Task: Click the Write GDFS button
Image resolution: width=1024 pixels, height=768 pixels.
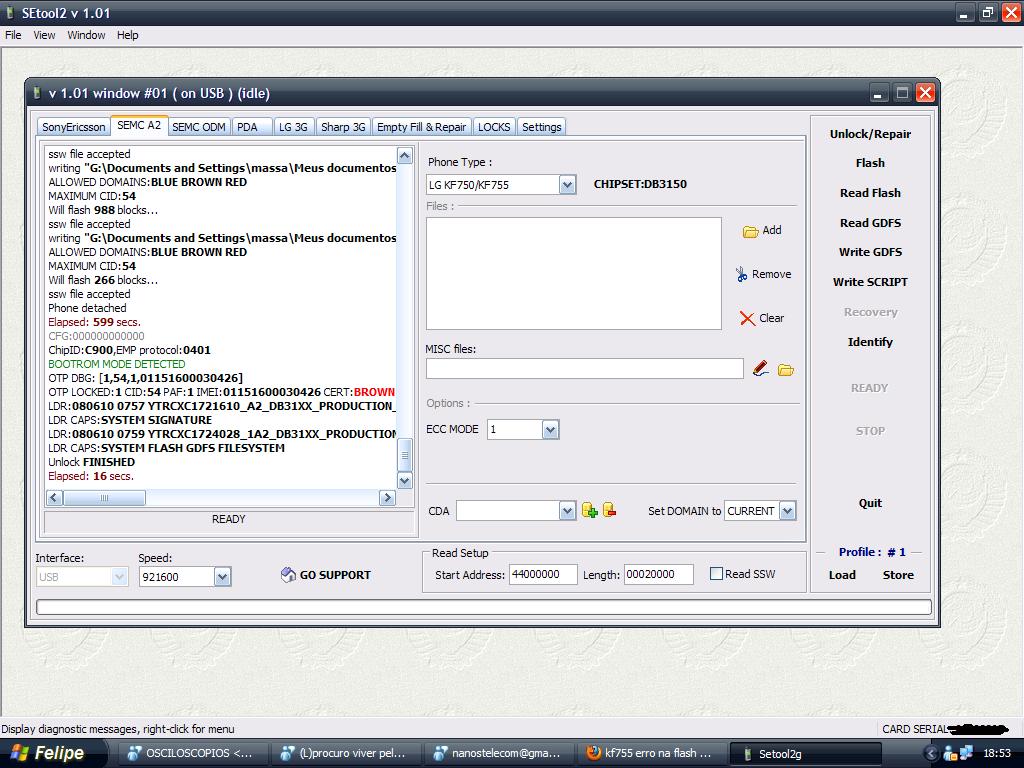Action: point(870,251)
